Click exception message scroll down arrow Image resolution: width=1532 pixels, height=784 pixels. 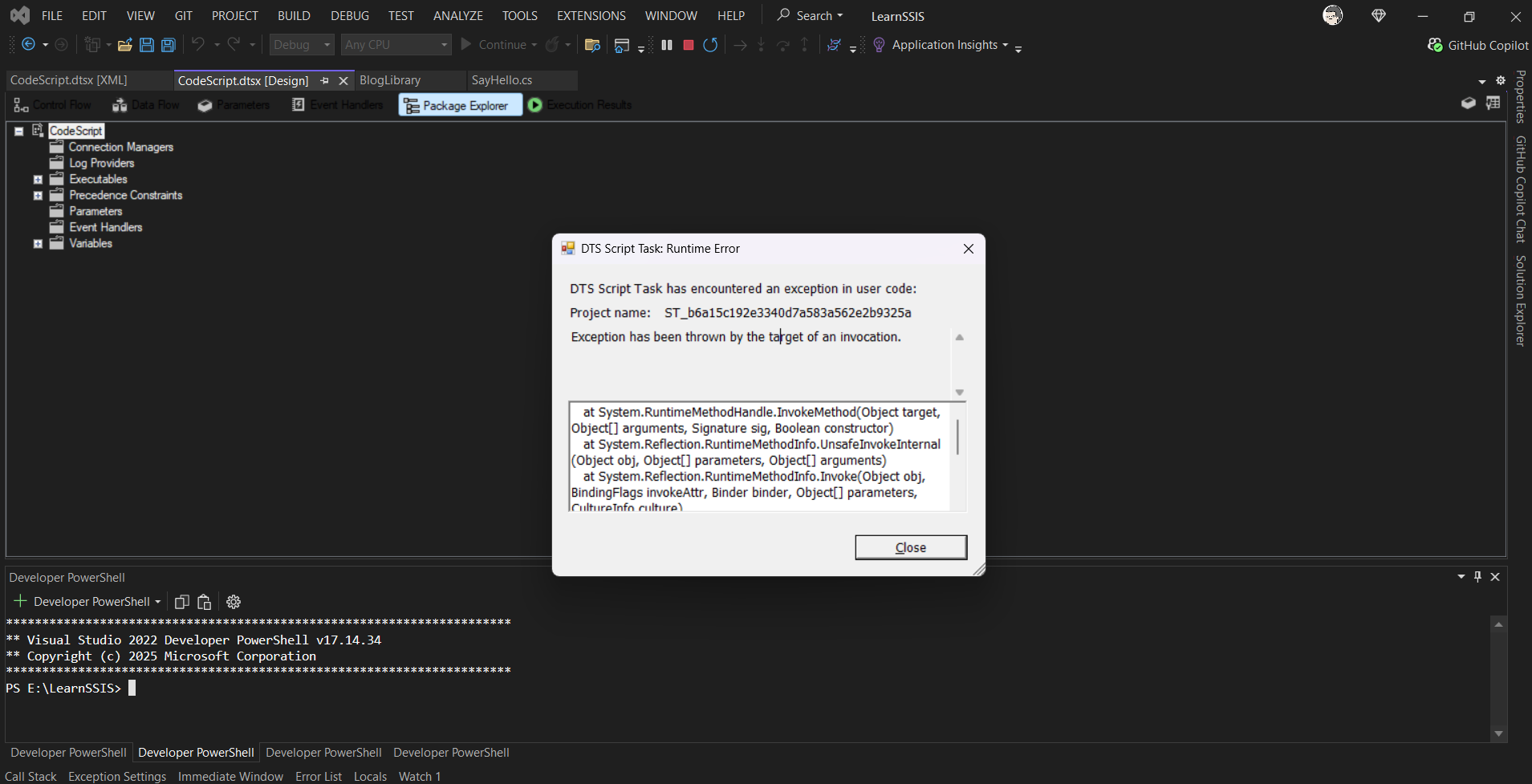(x=959, y=392)
